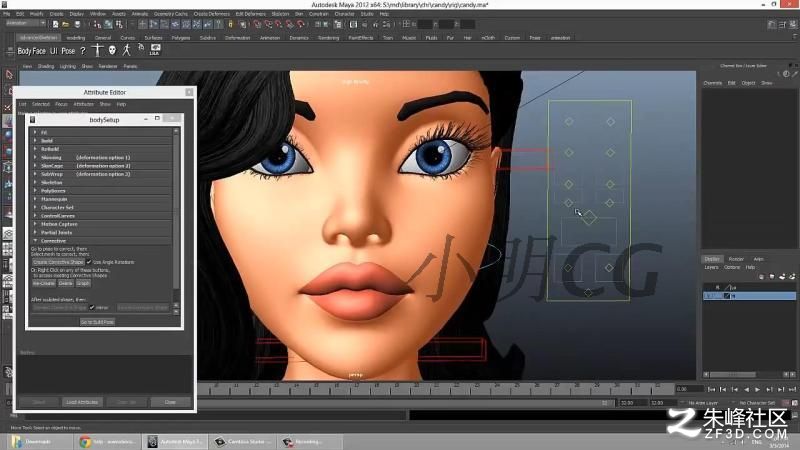The width and height of the screenshot is (800, 450).
Task: Click the lock icon in the status line
Action: pyautogui.click(x=231, y=24)
